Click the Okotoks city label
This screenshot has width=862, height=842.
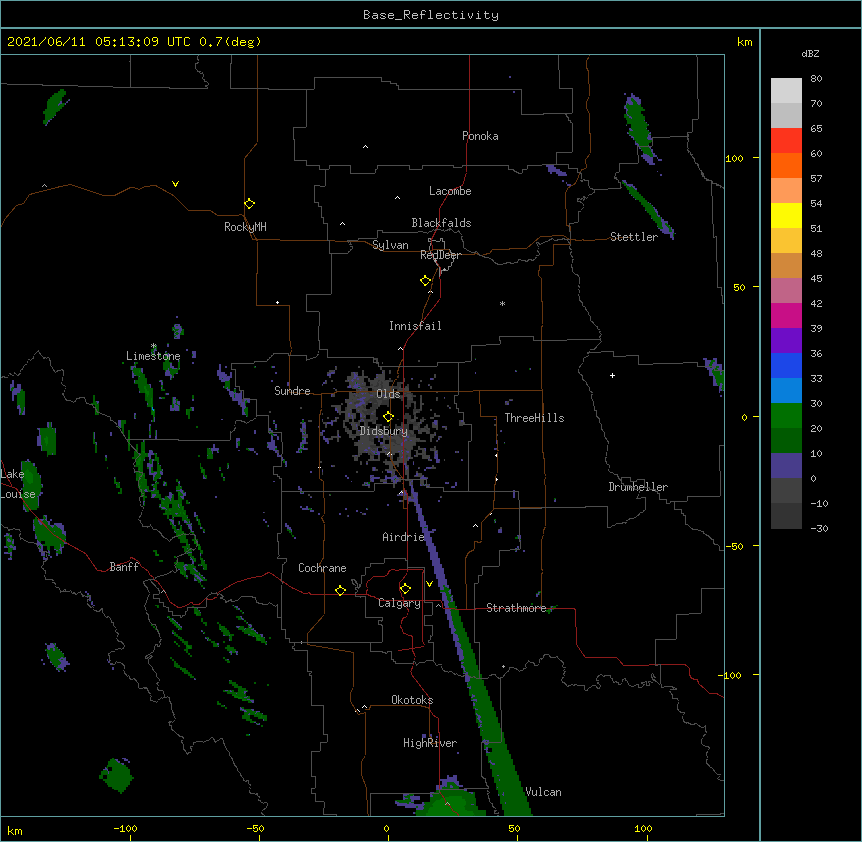coord(412,700)
